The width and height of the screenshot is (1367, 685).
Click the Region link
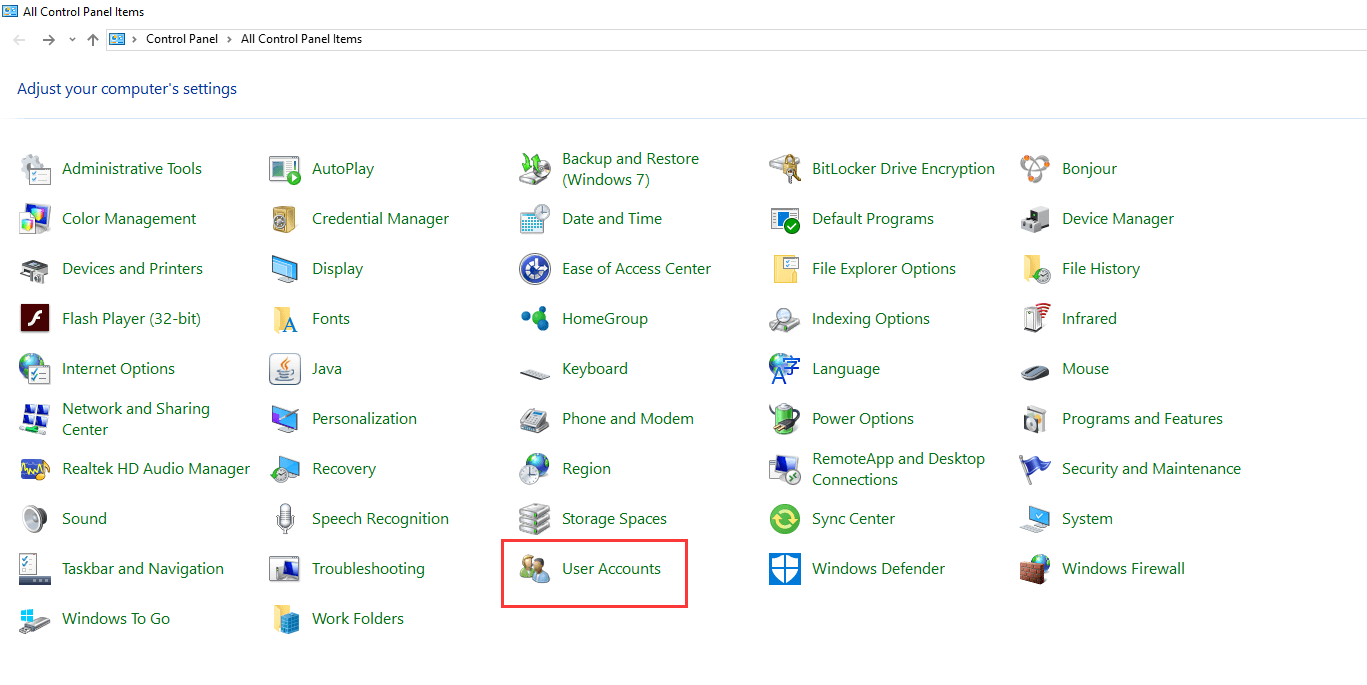point(586,469)
